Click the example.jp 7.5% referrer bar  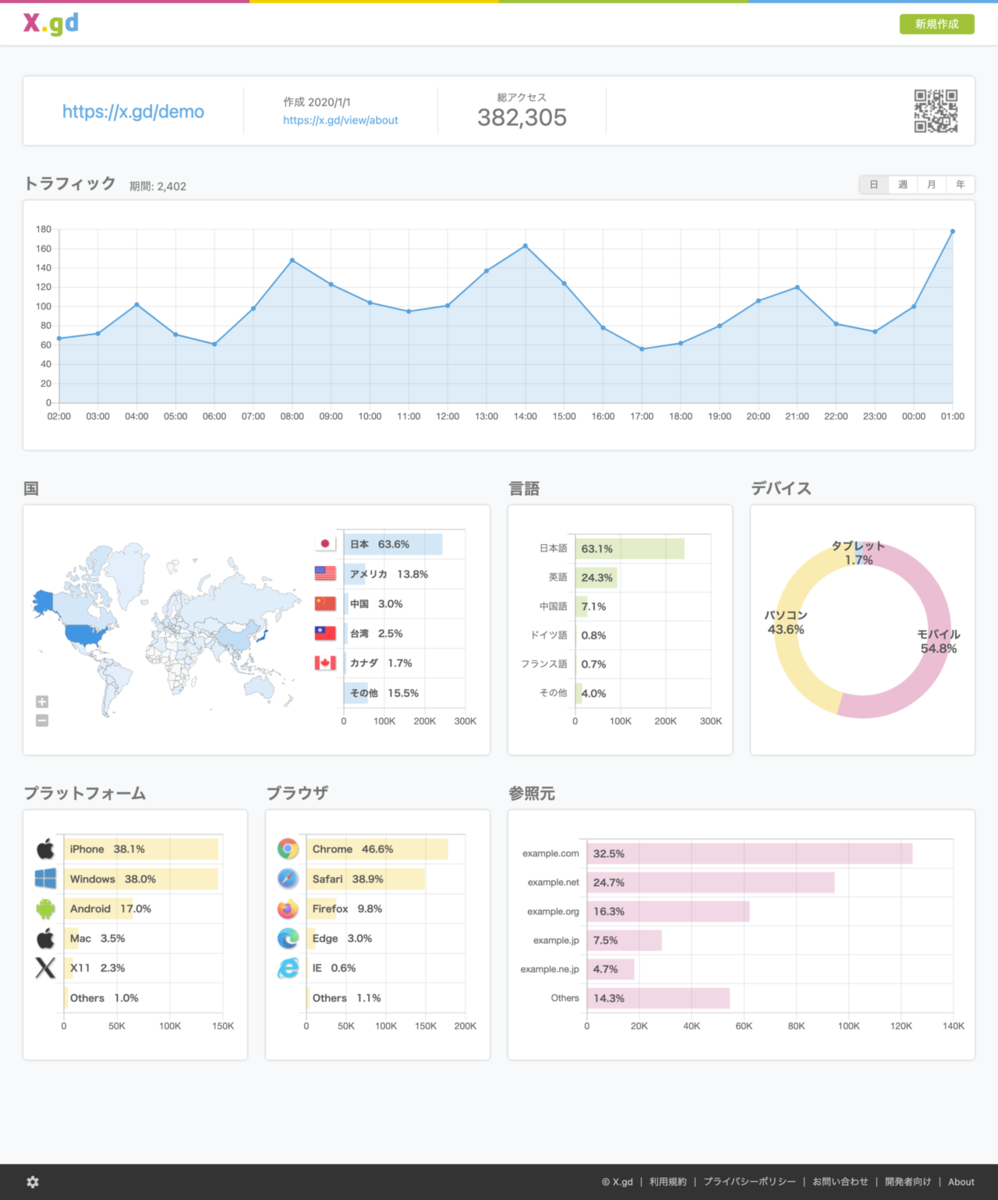[624, 941]
